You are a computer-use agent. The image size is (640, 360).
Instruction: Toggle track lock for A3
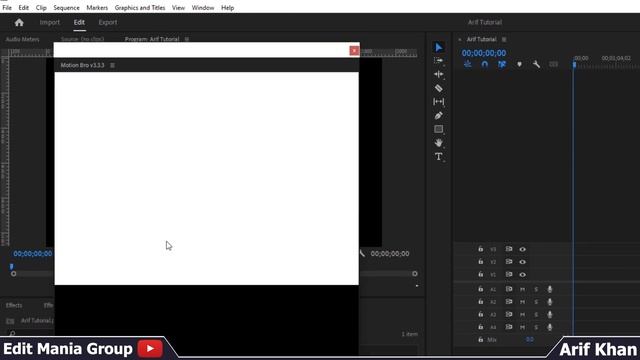point(481,314)
